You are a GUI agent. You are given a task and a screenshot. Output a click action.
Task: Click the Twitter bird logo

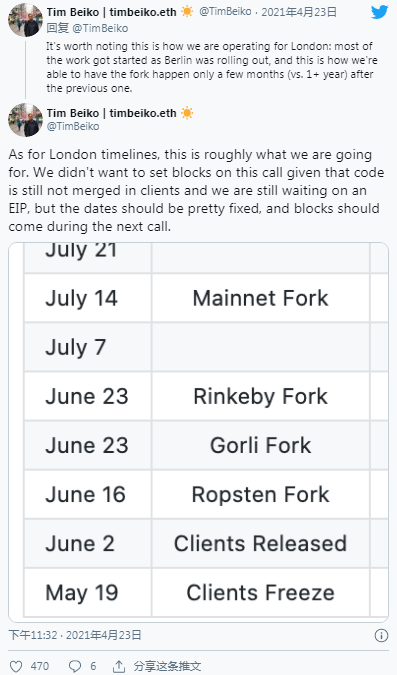[379, 12]
